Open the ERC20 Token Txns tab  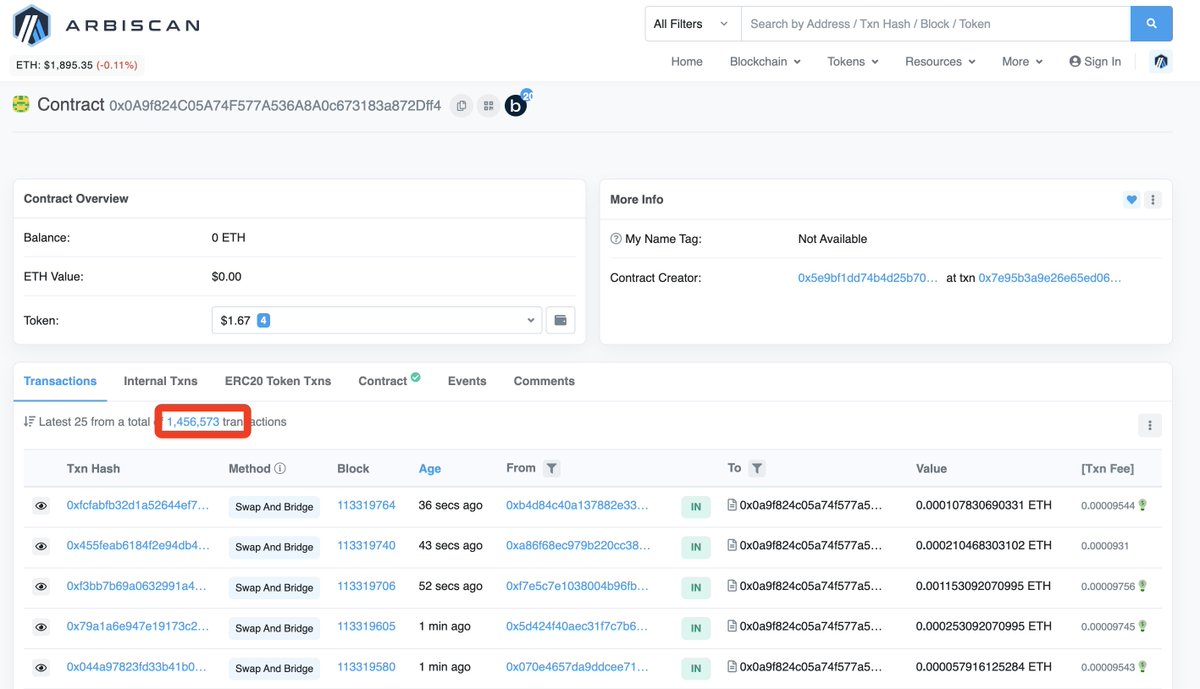pos(278,381)
